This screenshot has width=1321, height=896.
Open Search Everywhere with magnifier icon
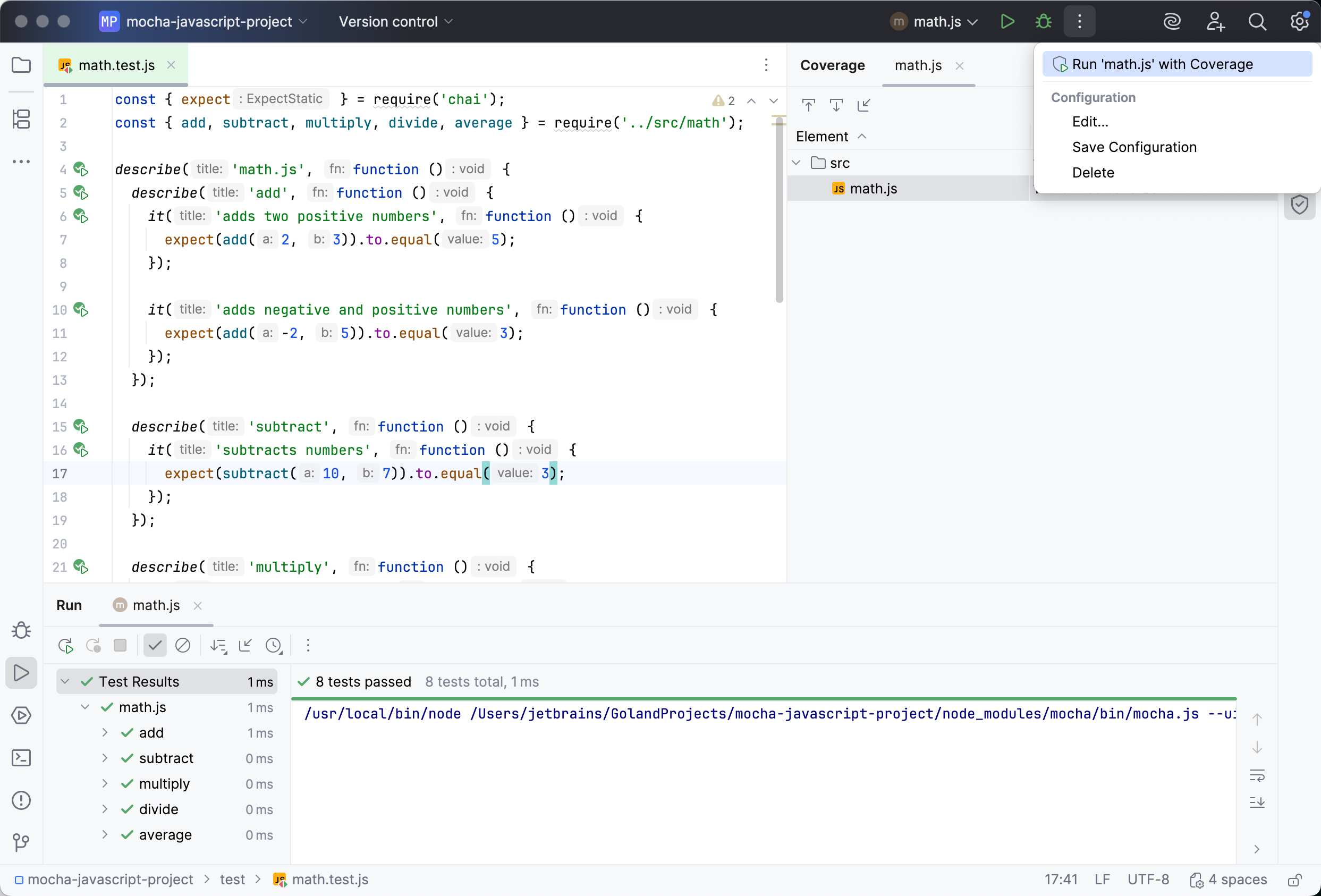click(x=1257, y=21)
